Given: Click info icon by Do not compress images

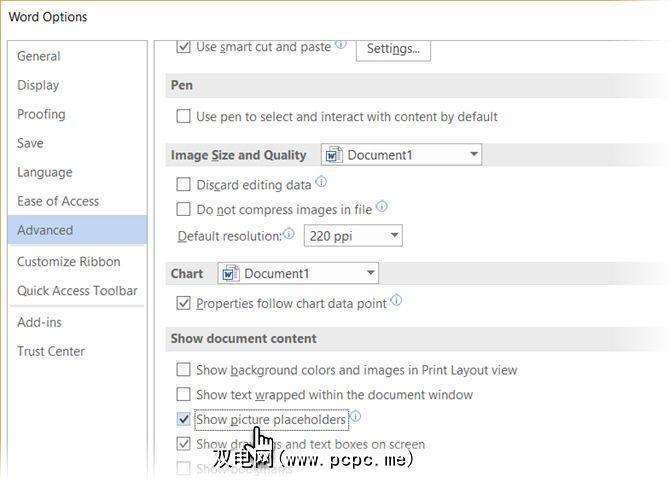Looking at the screenshot, I should 382,208.
